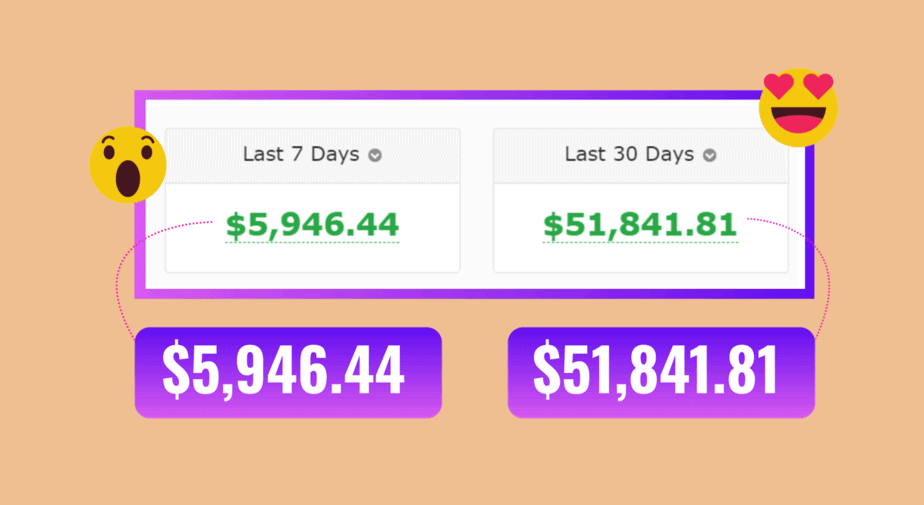Click the dollar sign on the $51,841.81 badge
Image resolution: width=924 pixels, height=505 pixels.
[x=546, y=369]
